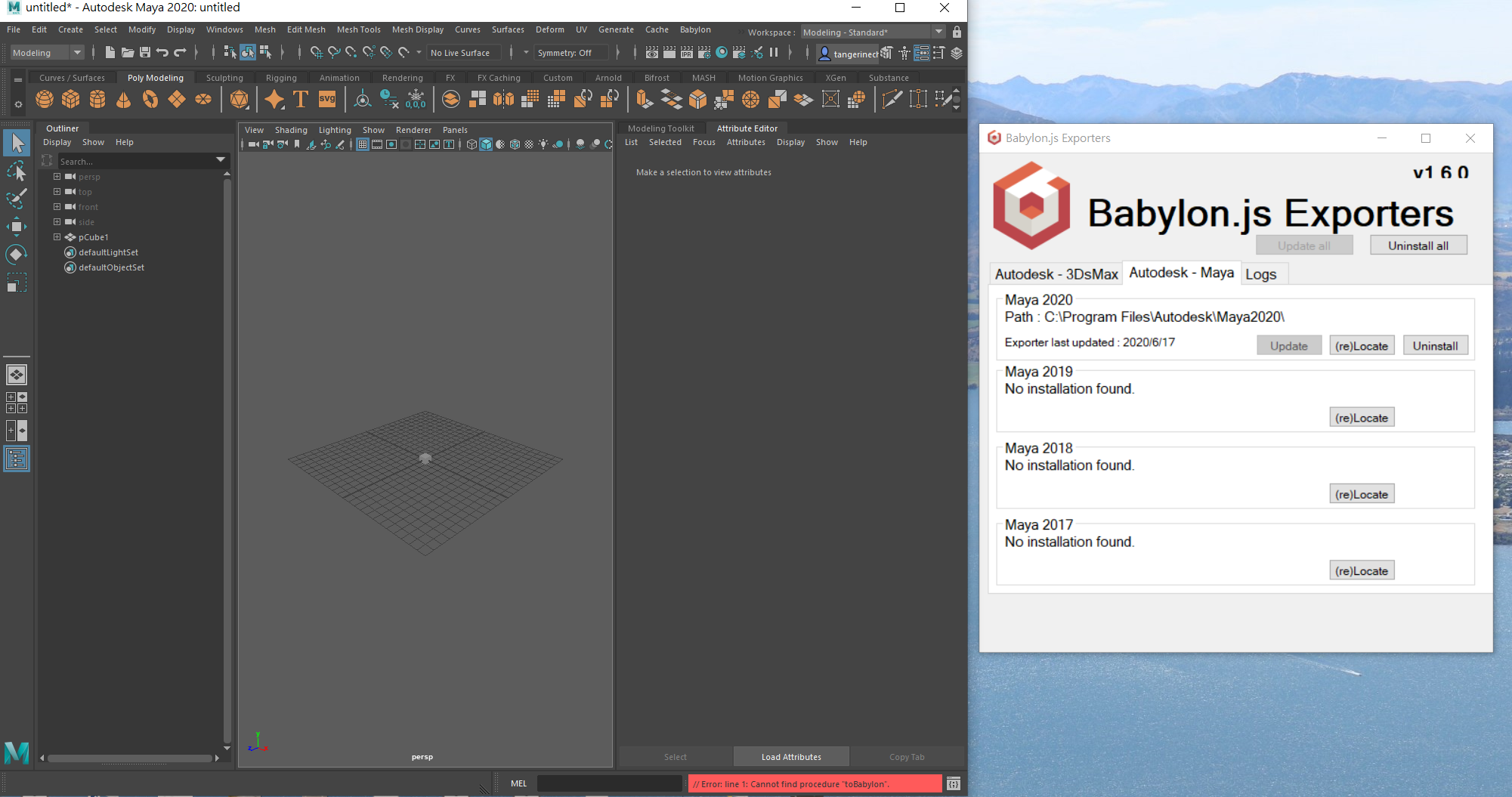Open the Modeling menu set dropdown
The width and height of the screenshot is (1512, 797).
tap(47, 52)
